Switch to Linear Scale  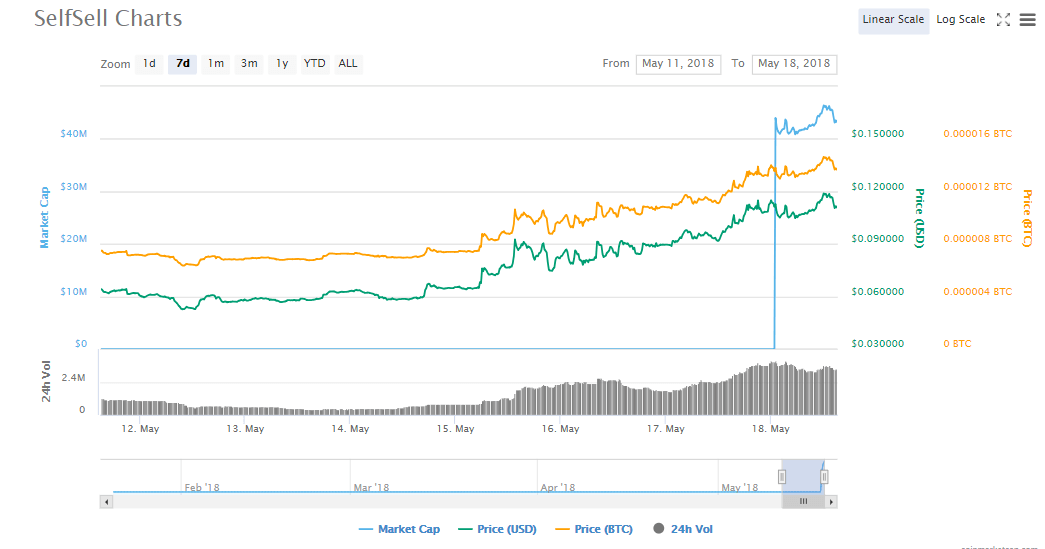coord(893,20)
